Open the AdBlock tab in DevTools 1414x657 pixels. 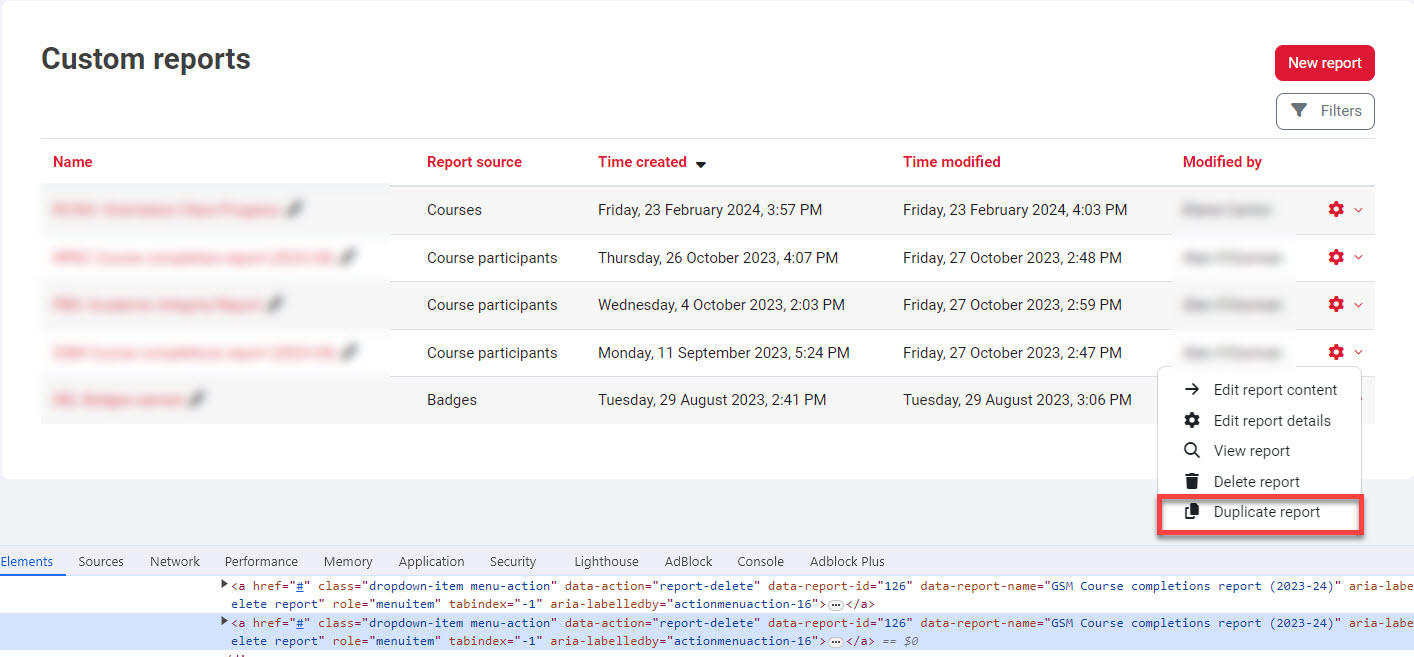(688, 561)
